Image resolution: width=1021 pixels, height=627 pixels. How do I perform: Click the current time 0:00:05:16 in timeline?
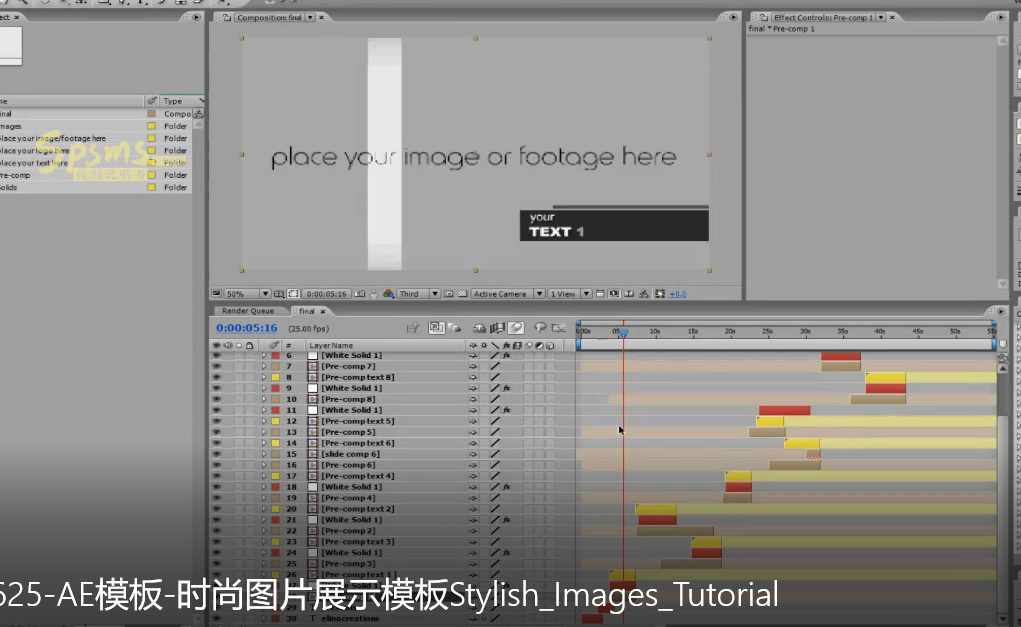(x=247, y=328)
